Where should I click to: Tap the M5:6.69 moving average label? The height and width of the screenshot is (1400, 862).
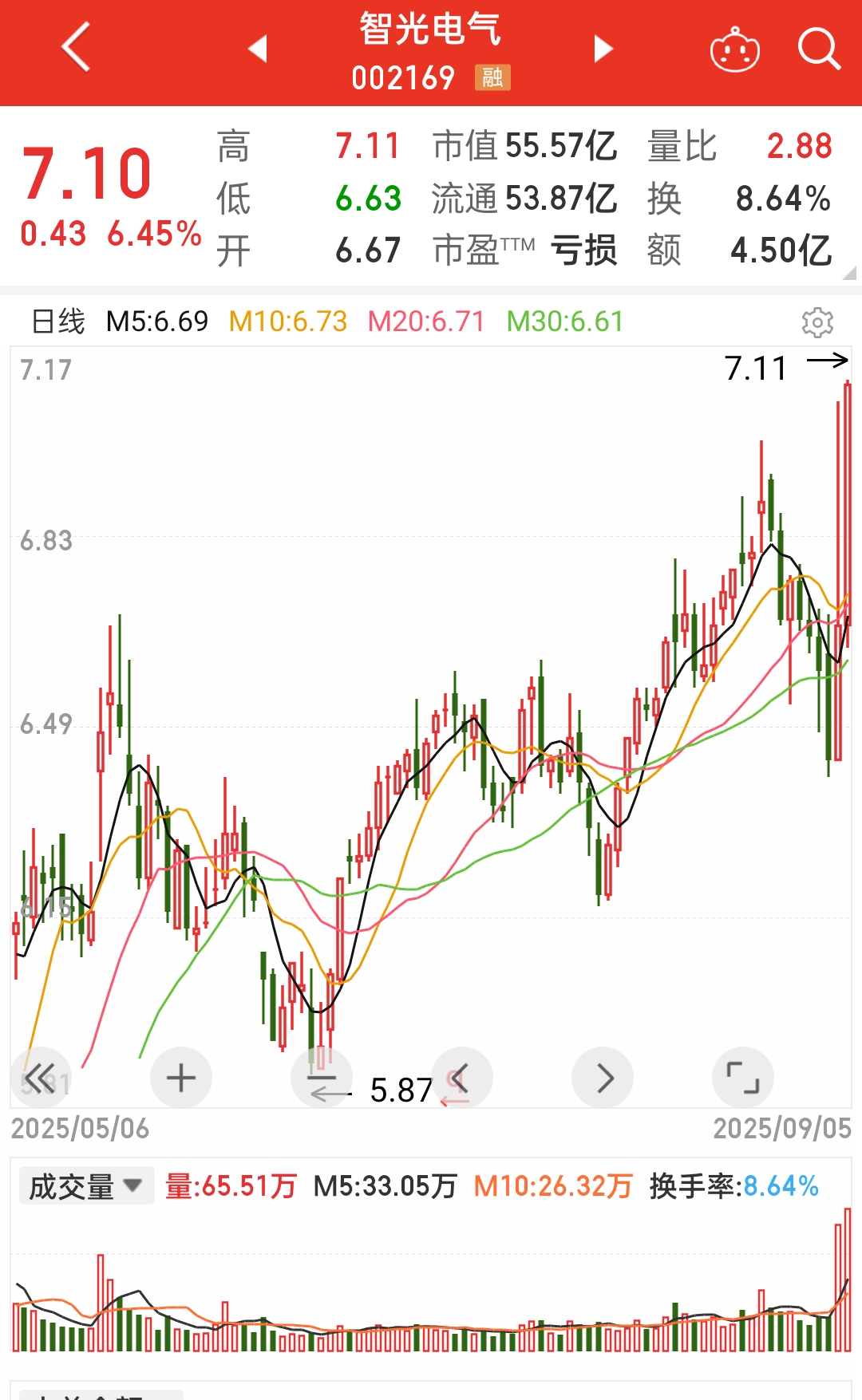point(157,321)
